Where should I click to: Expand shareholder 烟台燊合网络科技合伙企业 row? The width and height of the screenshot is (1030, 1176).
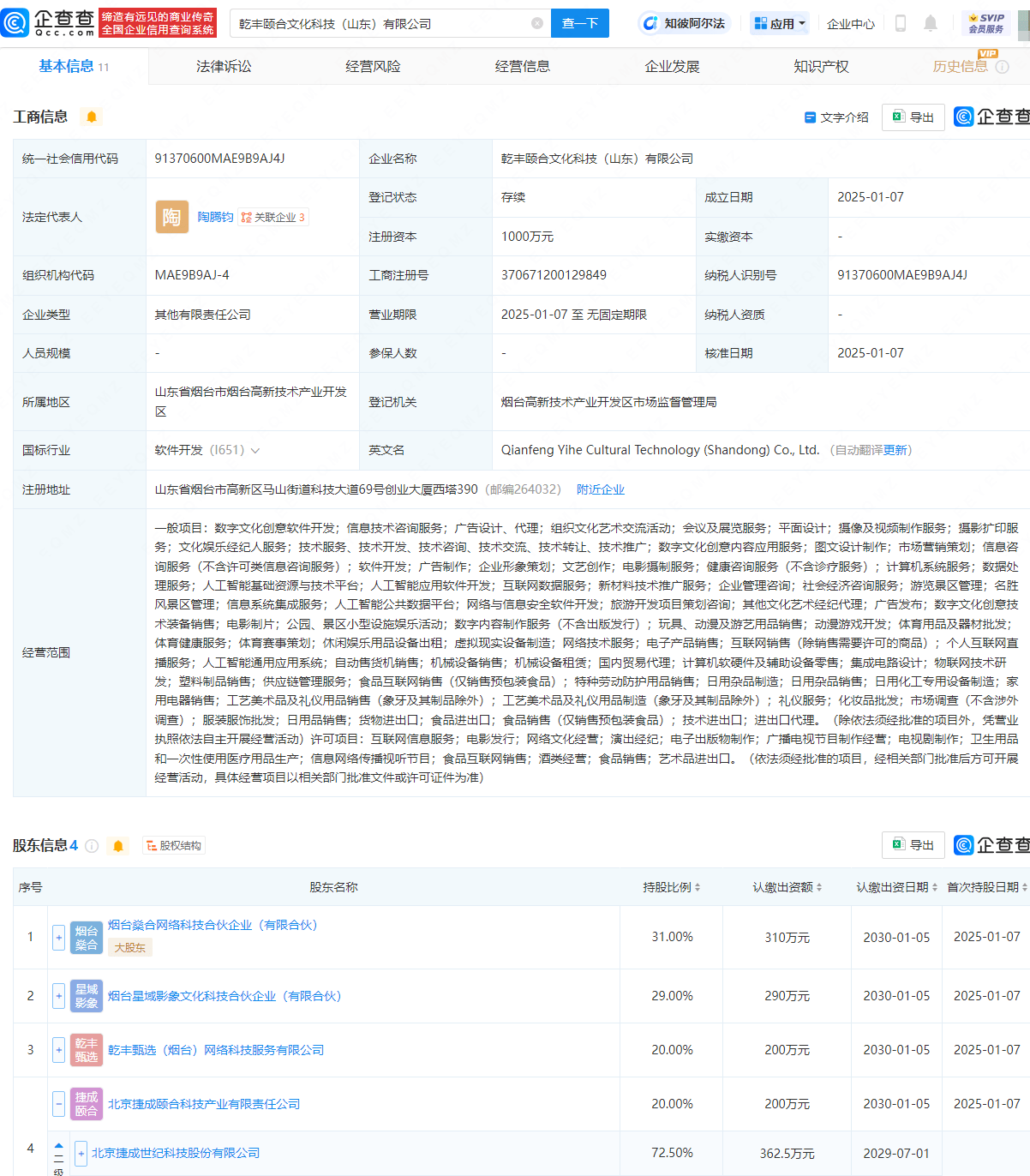[x=59, y=938]
